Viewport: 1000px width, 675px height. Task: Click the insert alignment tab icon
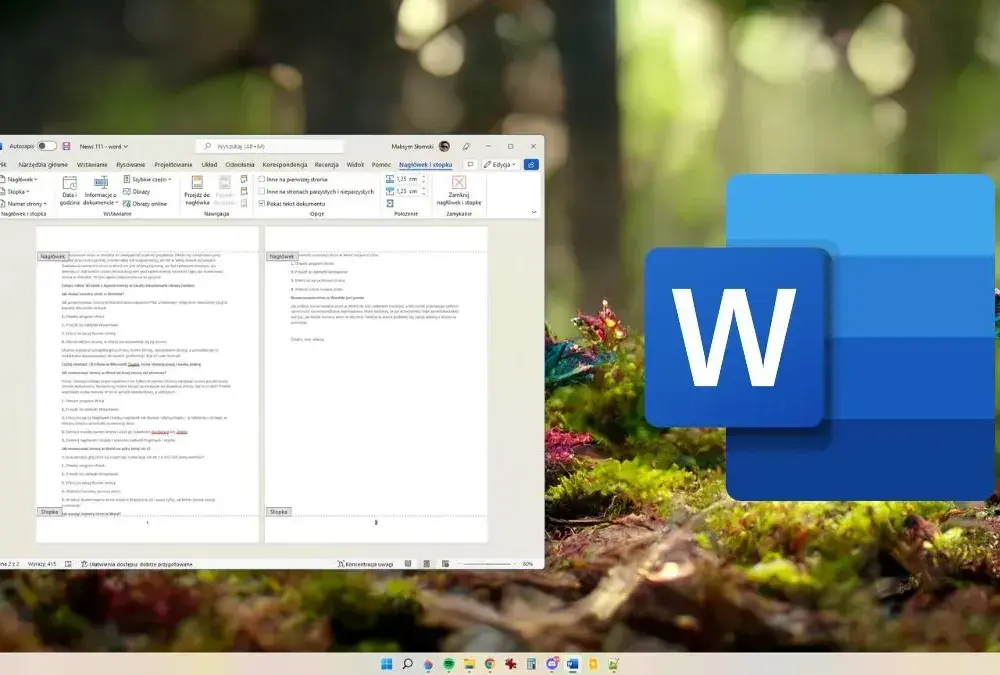[x=390, y=204]
